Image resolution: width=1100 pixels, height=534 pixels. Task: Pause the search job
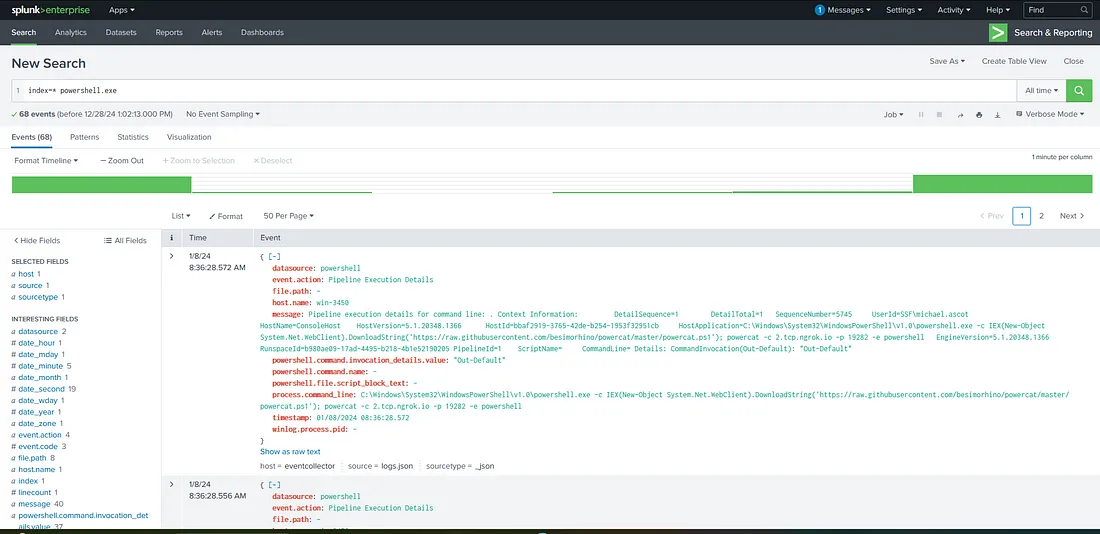tap(921, 114)
